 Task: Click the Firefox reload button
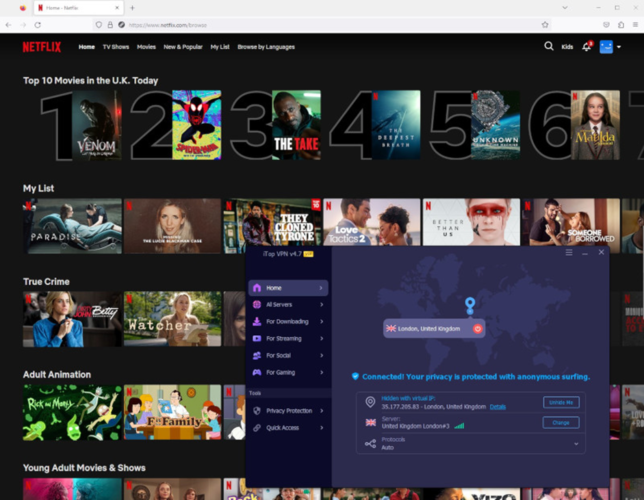point(37,25)
